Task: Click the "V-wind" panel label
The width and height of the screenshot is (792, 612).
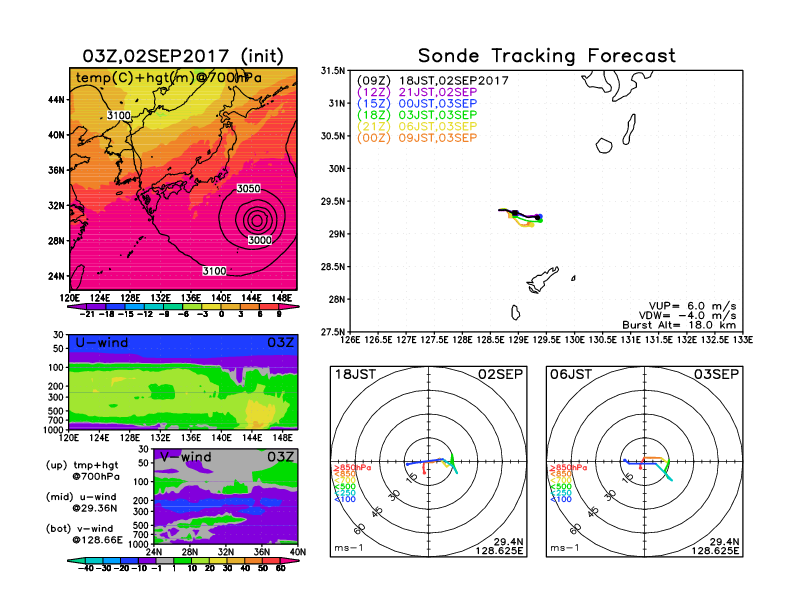Action: pyautogui.click(x=186, y=457)
